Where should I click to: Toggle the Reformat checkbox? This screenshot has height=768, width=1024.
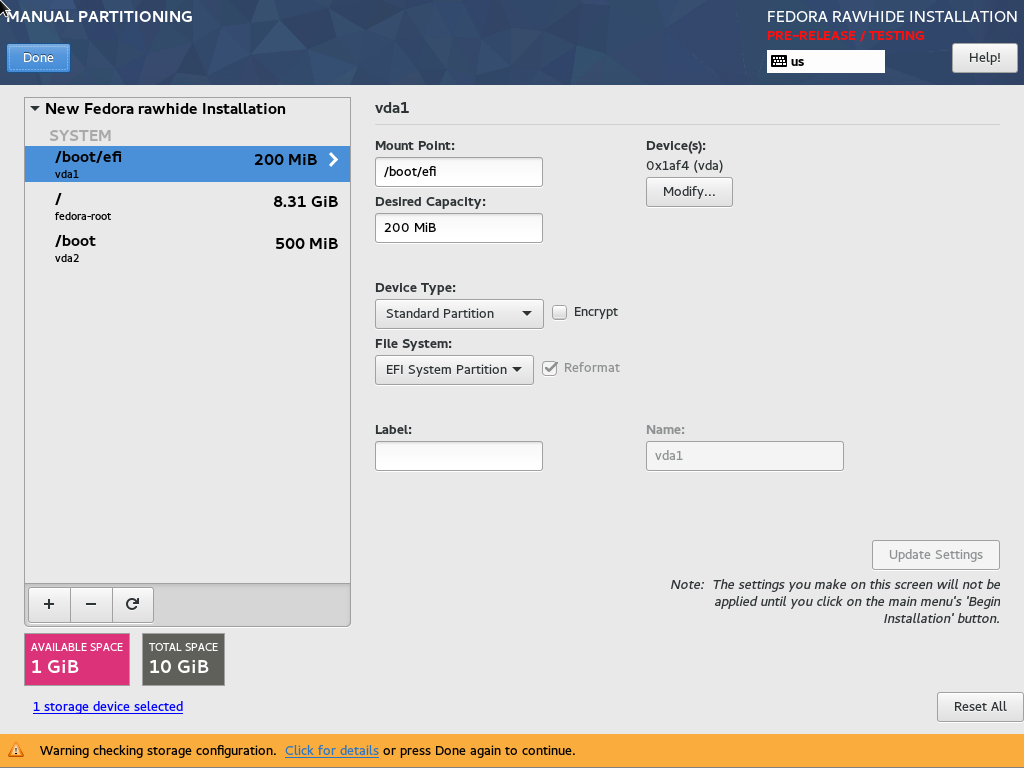click(x=550, y=368)
